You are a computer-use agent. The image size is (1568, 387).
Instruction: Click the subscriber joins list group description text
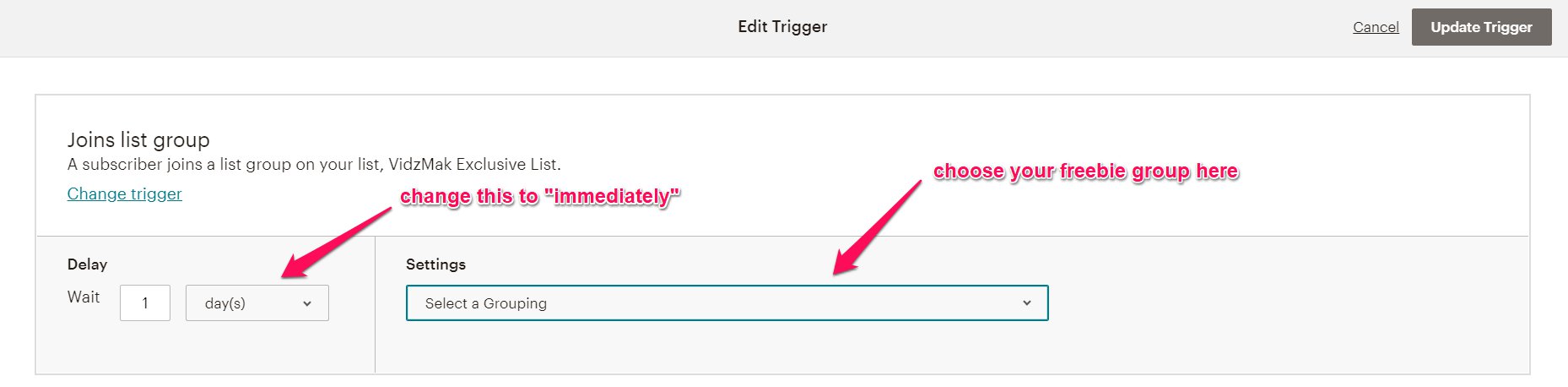pyautogui.click(x=314, y=164)
